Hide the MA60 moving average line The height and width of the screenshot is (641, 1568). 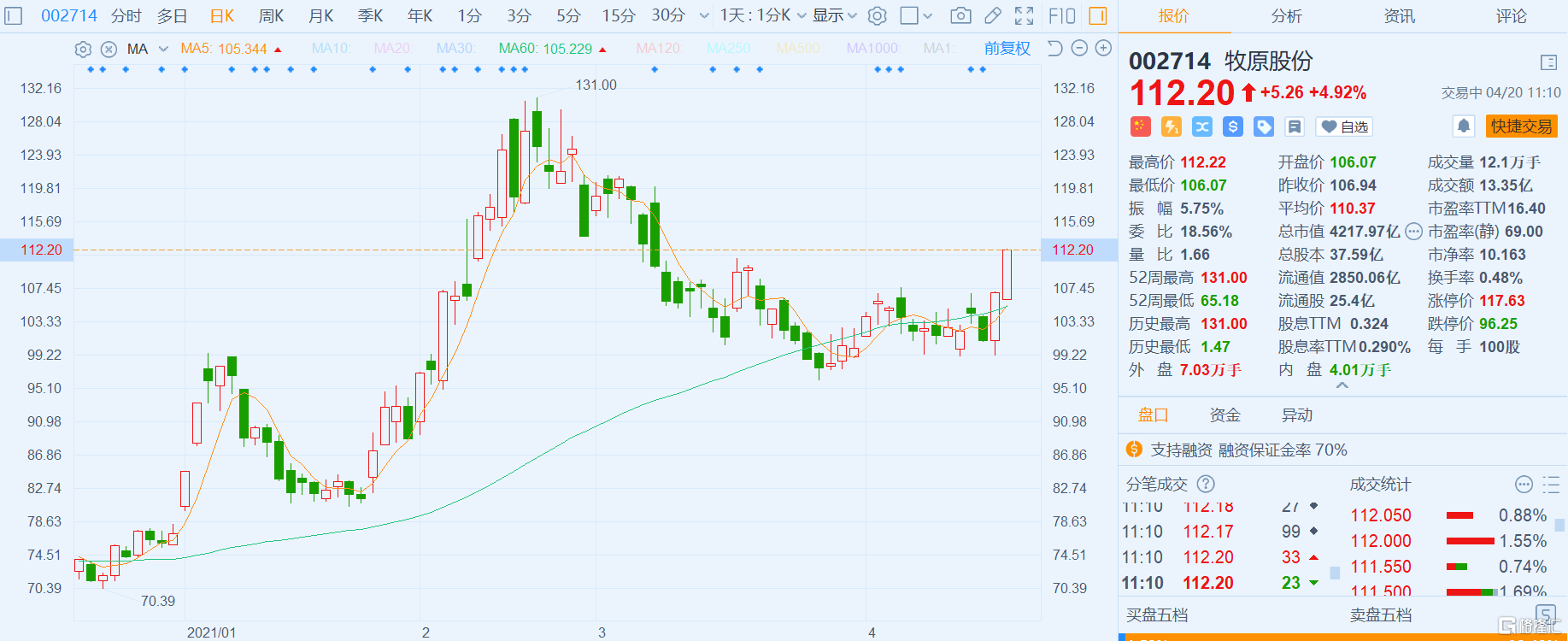(545, 49)
